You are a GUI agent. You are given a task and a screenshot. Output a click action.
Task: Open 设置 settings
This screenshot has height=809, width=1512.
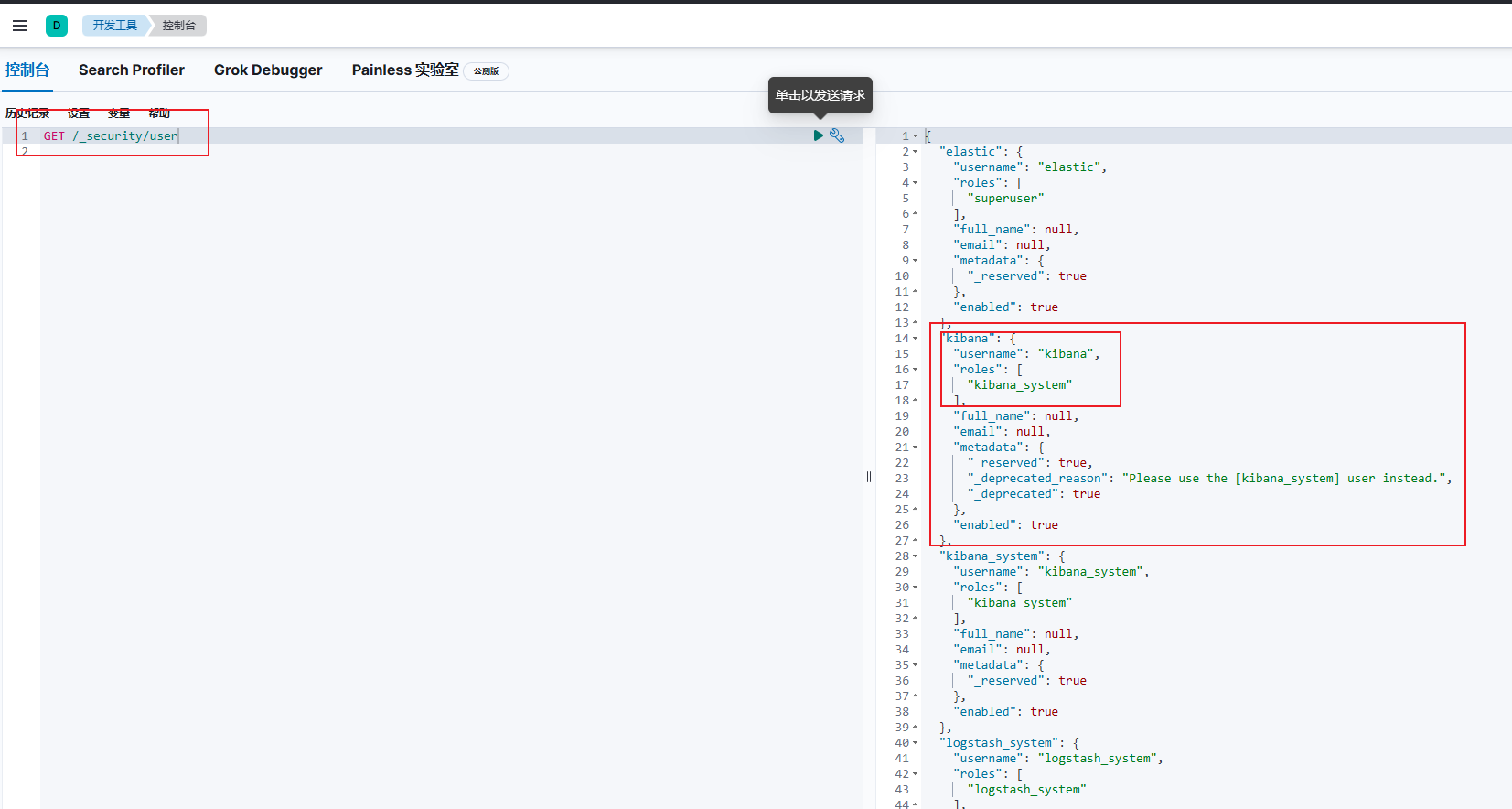(79, 113)
